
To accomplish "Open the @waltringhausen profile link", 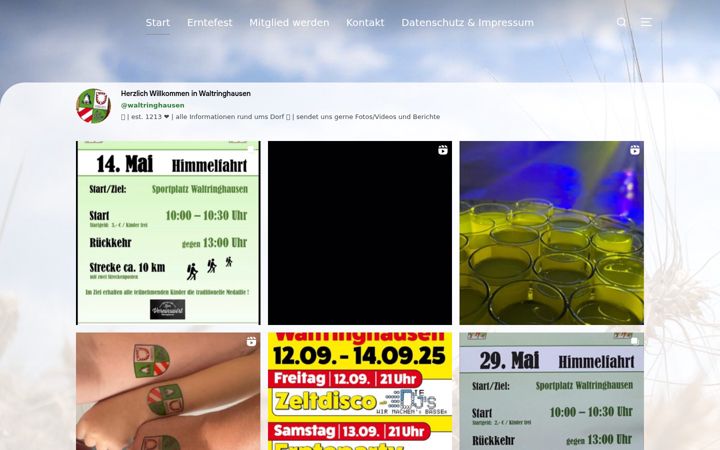I will [152, 105].
